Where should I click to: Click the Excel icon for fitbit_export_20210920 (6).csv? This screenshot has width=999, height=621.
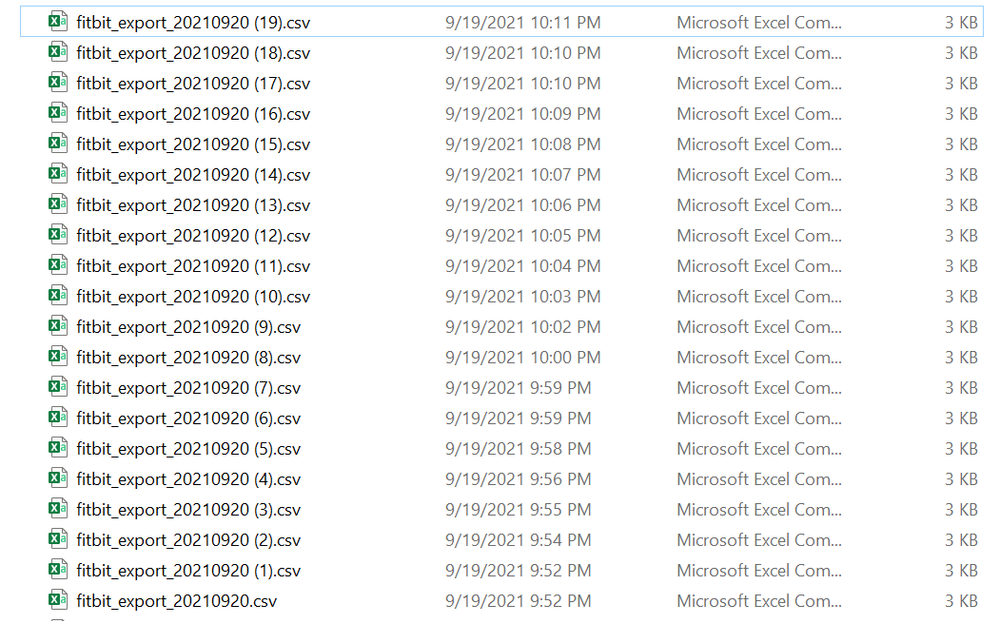click(x=58, y=417)
